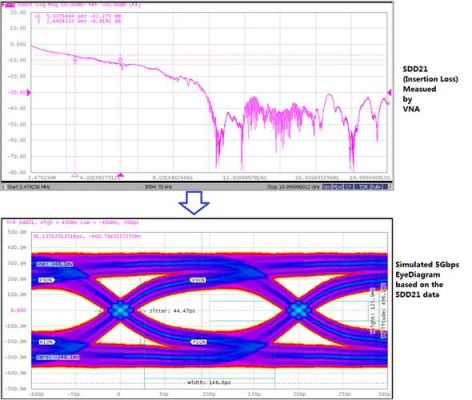Screen dimensions: 472x400
Task: Click the SDD21 Log Mag trace title
Action: [79, 5]
